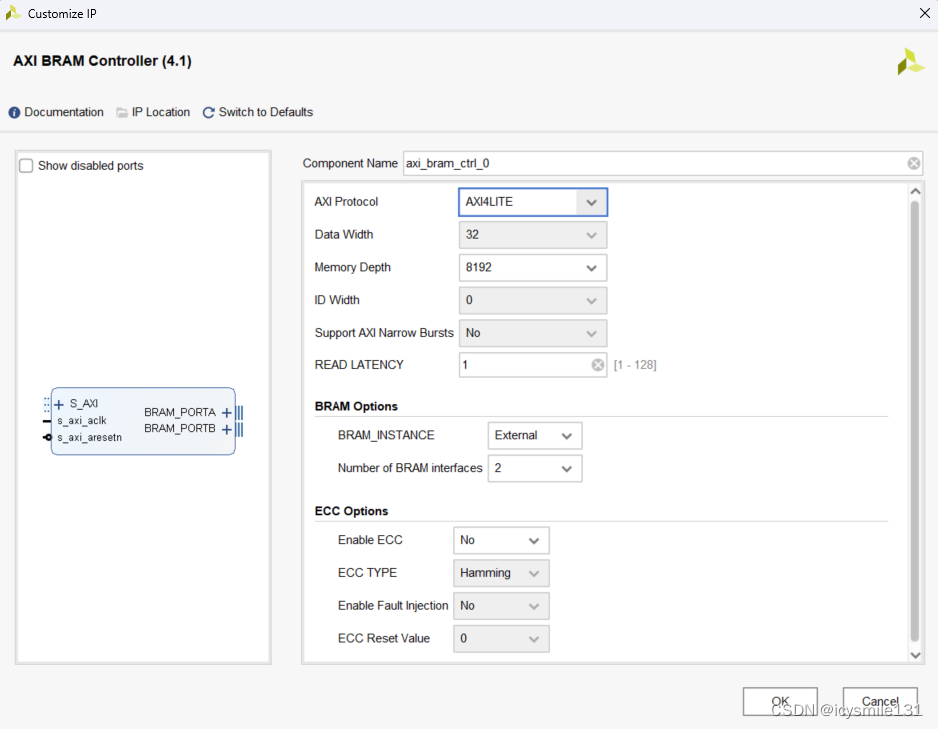The width and height of the screenshot is (938, 729).
Task: Close the Customize IP window
Action: [x=924, y=13]
